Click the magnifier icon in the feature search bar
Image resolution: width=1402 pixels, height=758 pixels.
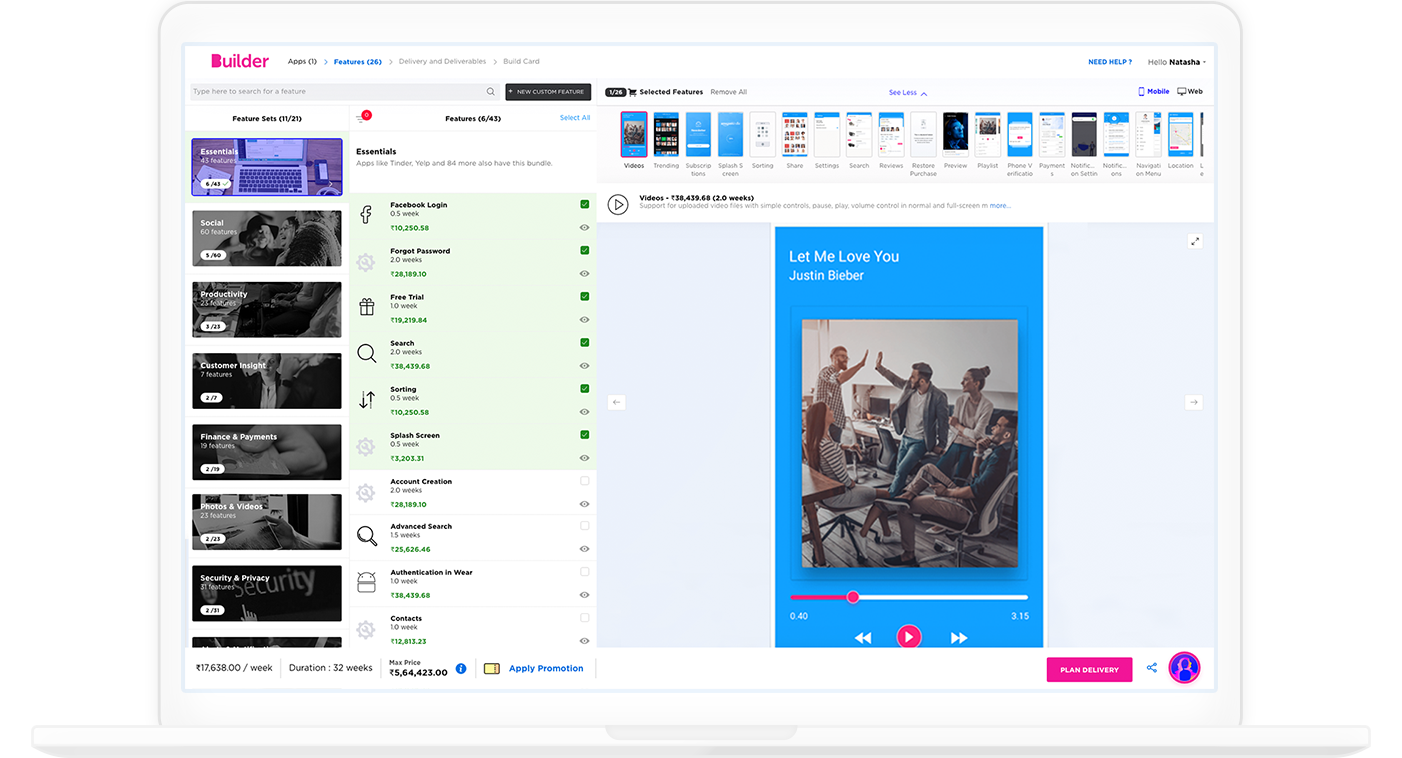490,91
